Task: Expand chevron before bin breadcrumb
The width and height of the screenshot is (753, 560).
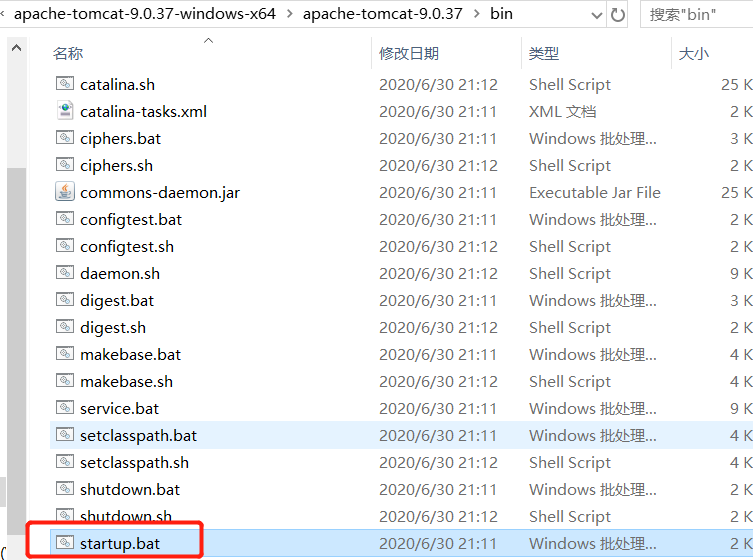Action: (476, 14)
